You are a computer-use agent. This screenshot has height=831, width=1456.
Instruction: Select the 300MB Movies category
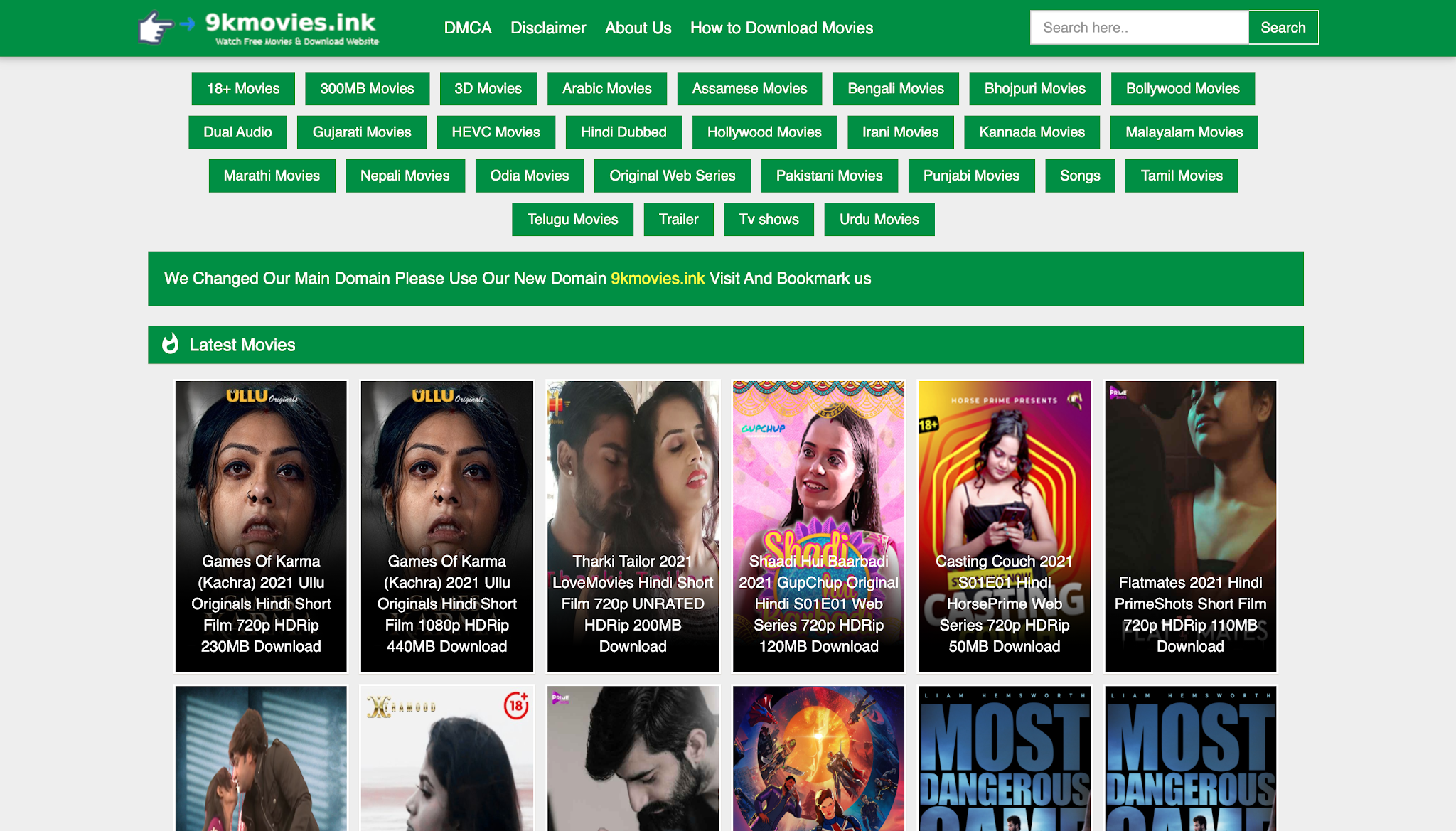[367, 89]
